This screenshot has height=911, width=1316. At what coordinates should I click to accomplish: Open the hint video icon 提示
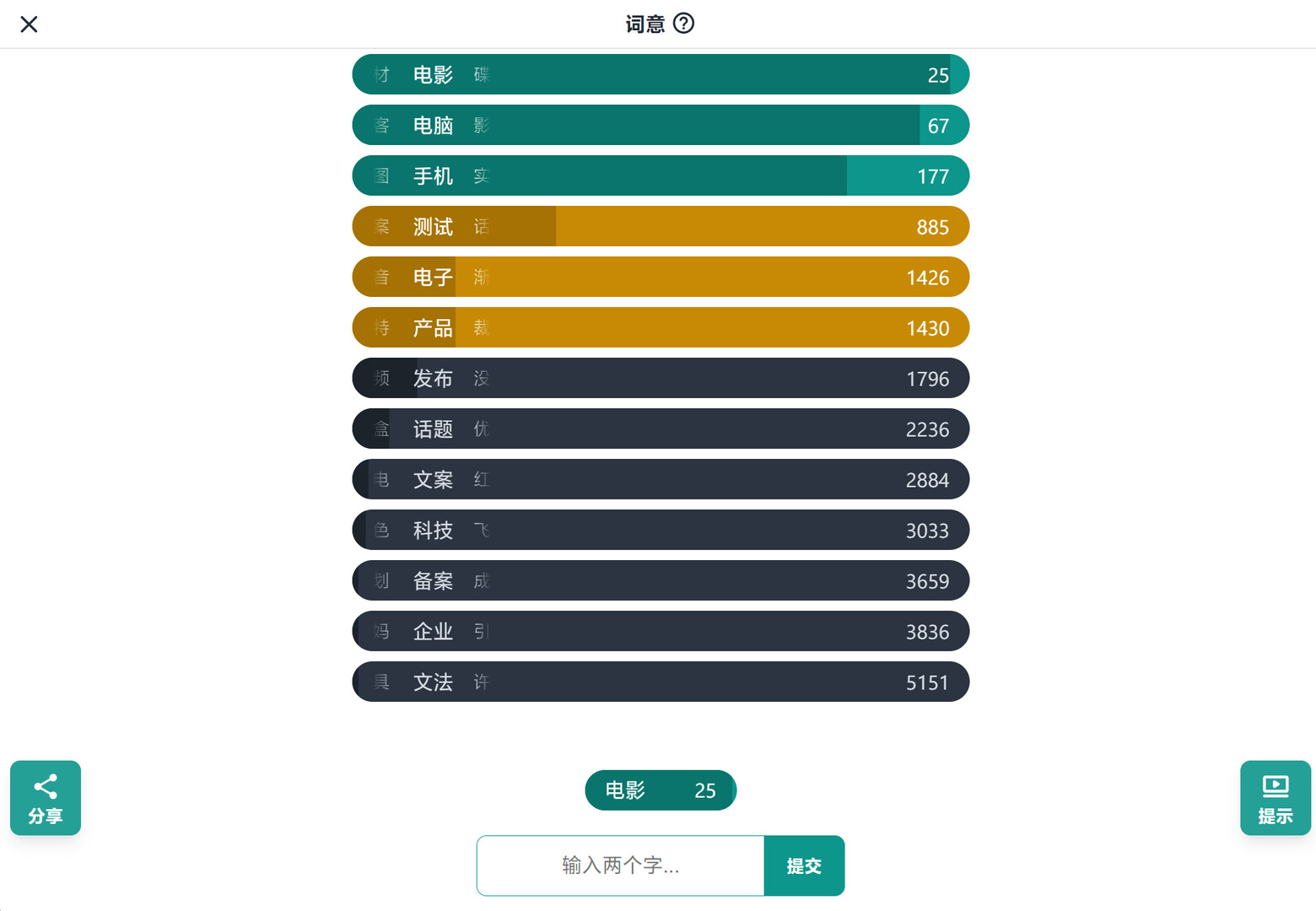[1275, 798]
